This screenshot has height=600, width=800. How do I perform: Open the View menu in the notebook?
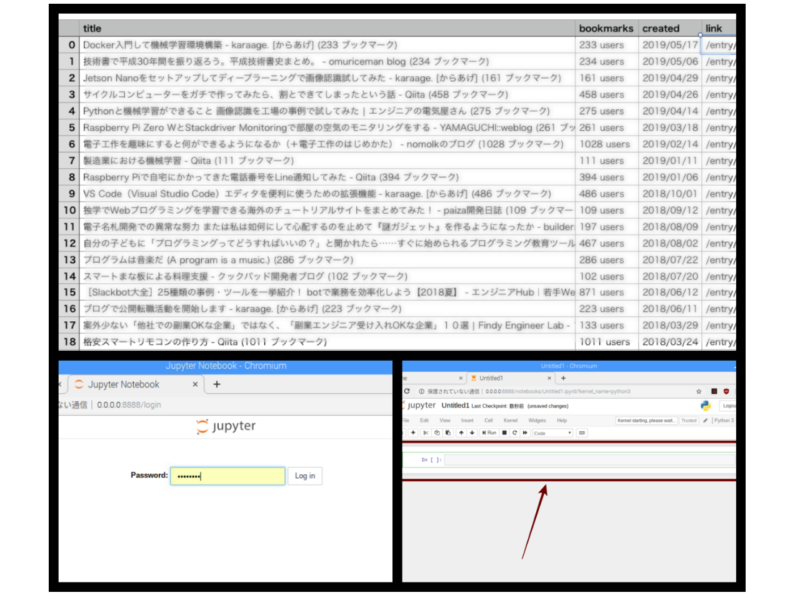click(x=445, y=420)
